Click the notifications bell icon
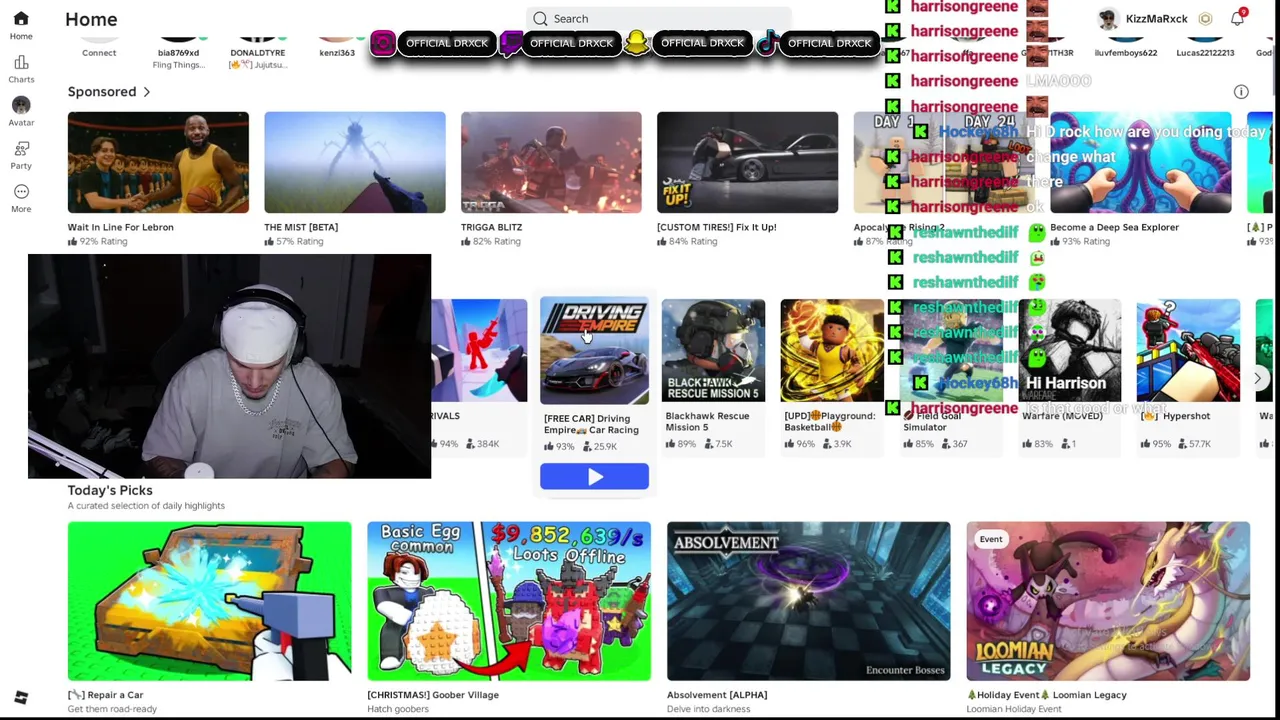Image resolution: width=1280 pixels, height=720 pixels. point(1237,19)
